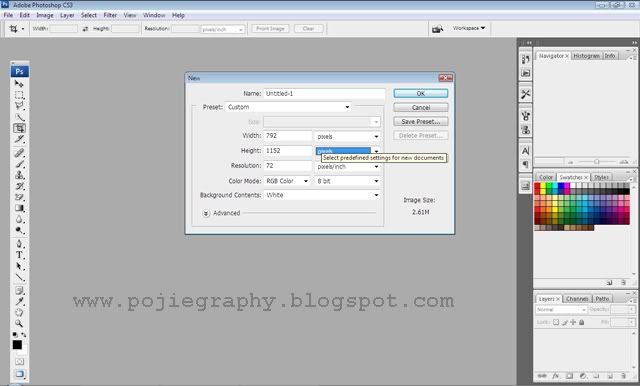Image resolution: width=640 pixels, height=386 pixels.
Task: Open the Background Contents dropdown
Action: [322, 195]
